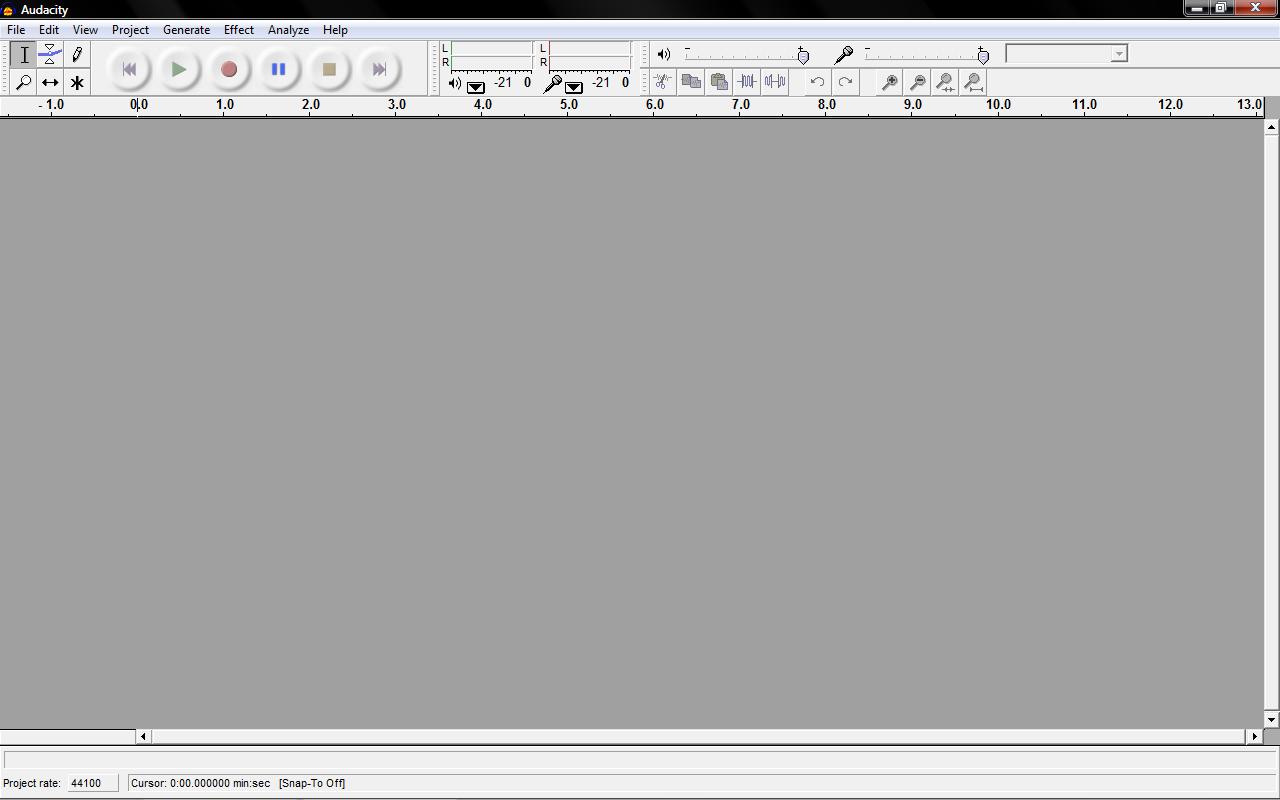
Task: Click the vertical scrollbar down arrow
Action: pos(1271,720)
